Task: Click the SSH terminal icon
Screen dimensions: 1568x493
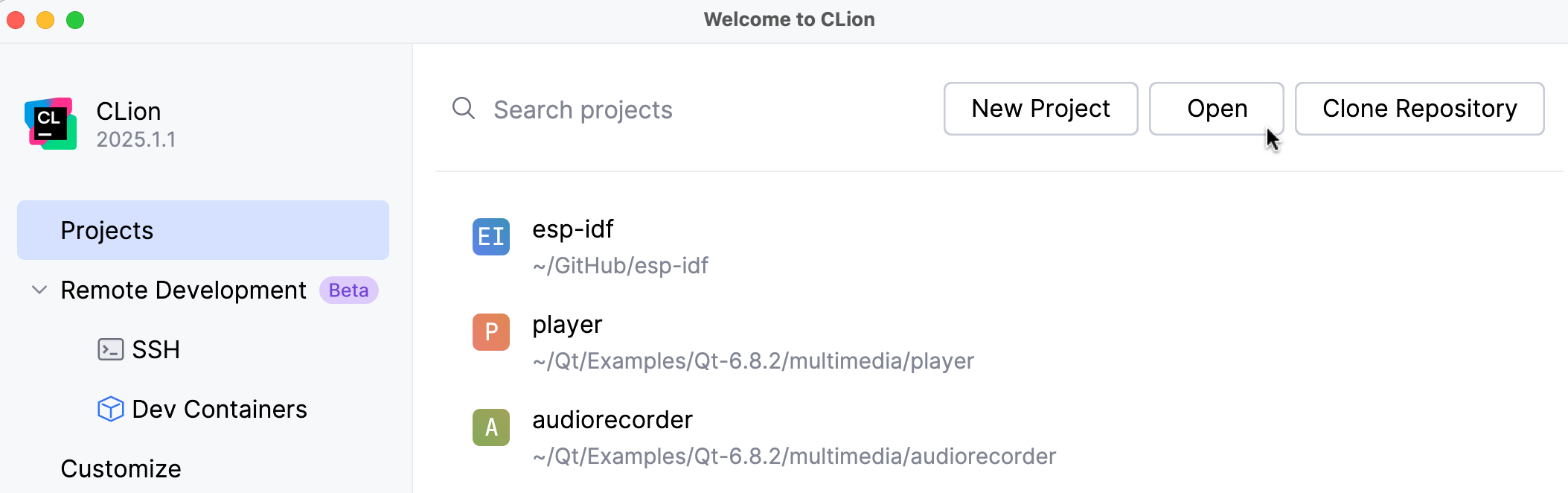Action: tap(110, 349)
